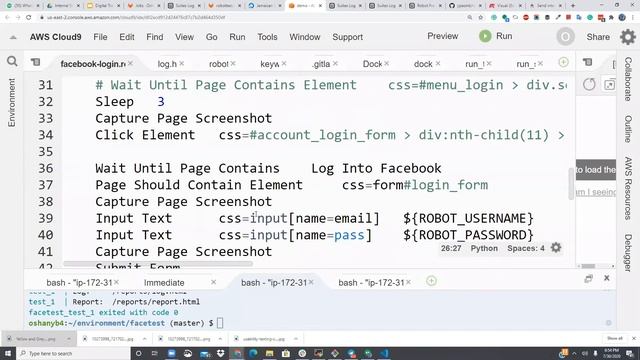Bookmark this page with the star icon
640x360 pixels.
[x=480, y=18]
